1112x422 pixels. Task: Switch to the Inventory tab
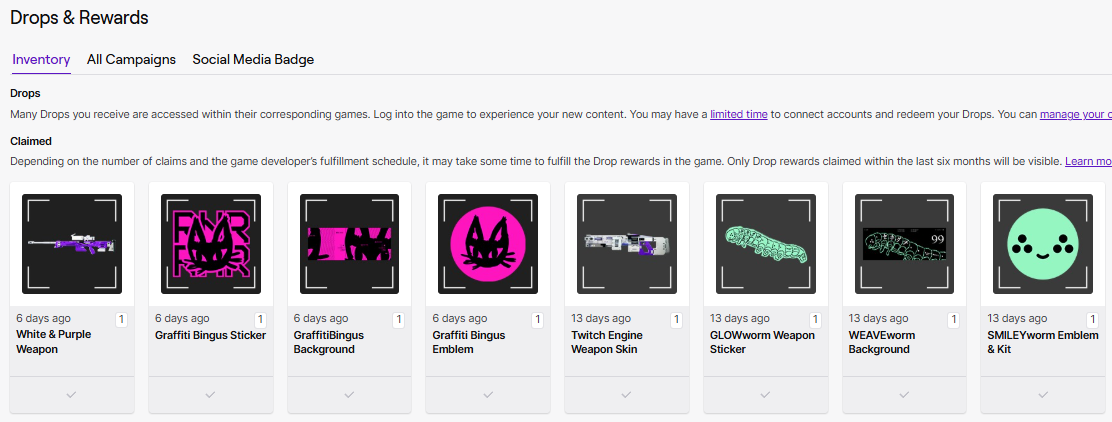[41, 60]
